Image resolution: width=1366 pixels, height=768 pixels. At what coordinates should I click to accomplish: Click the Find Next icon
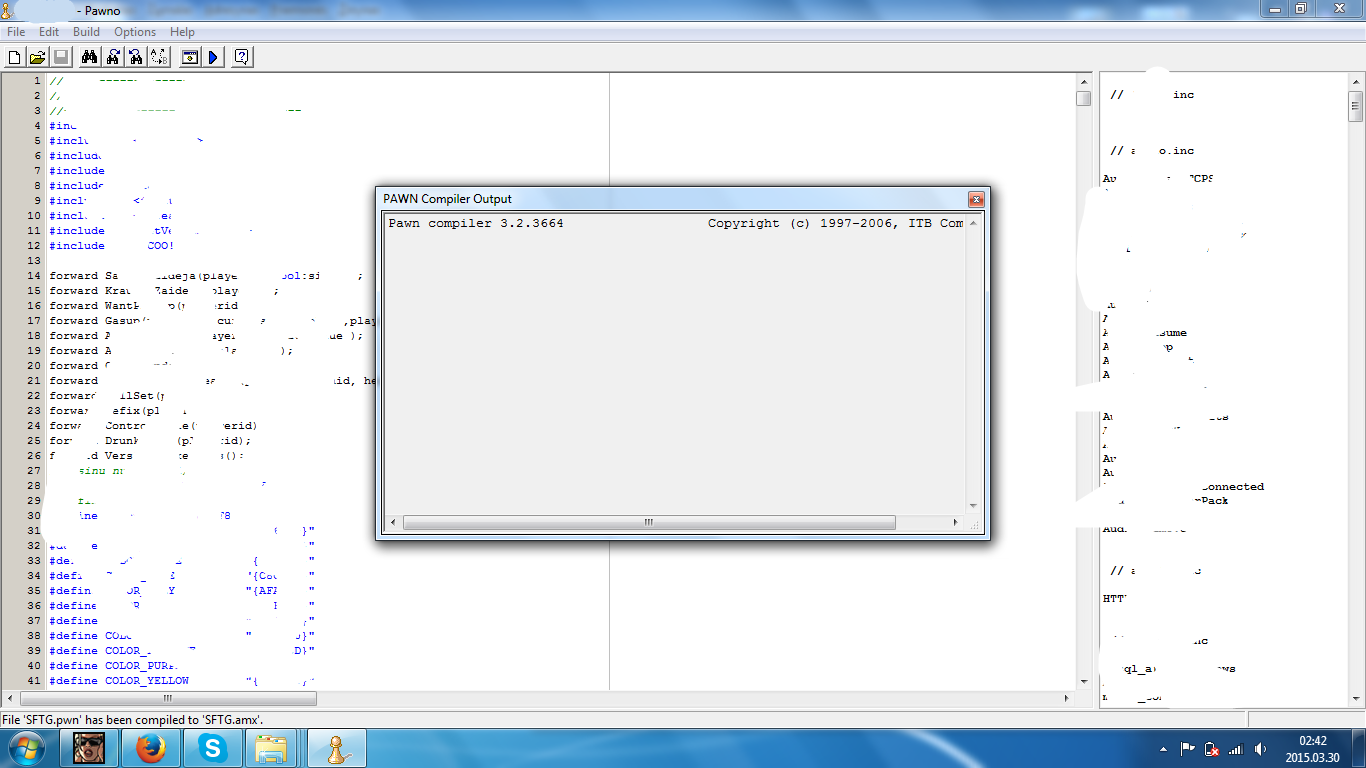(113, 57)
